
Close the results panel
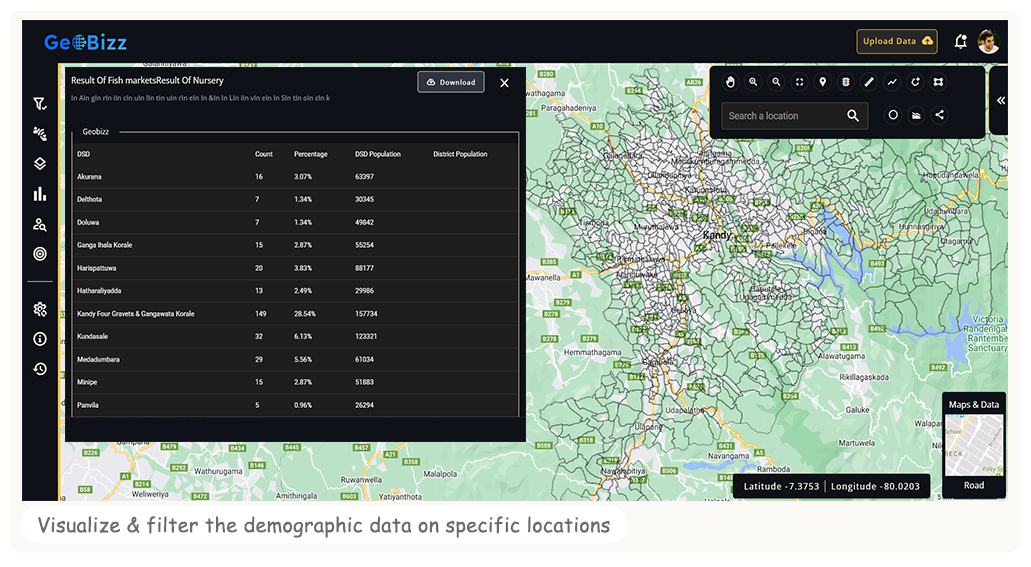[504, 83]
